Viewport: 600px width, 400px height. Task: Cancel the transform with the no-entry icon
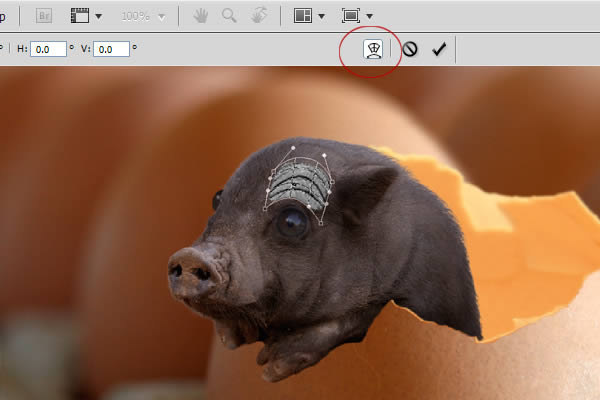(410, 49)
